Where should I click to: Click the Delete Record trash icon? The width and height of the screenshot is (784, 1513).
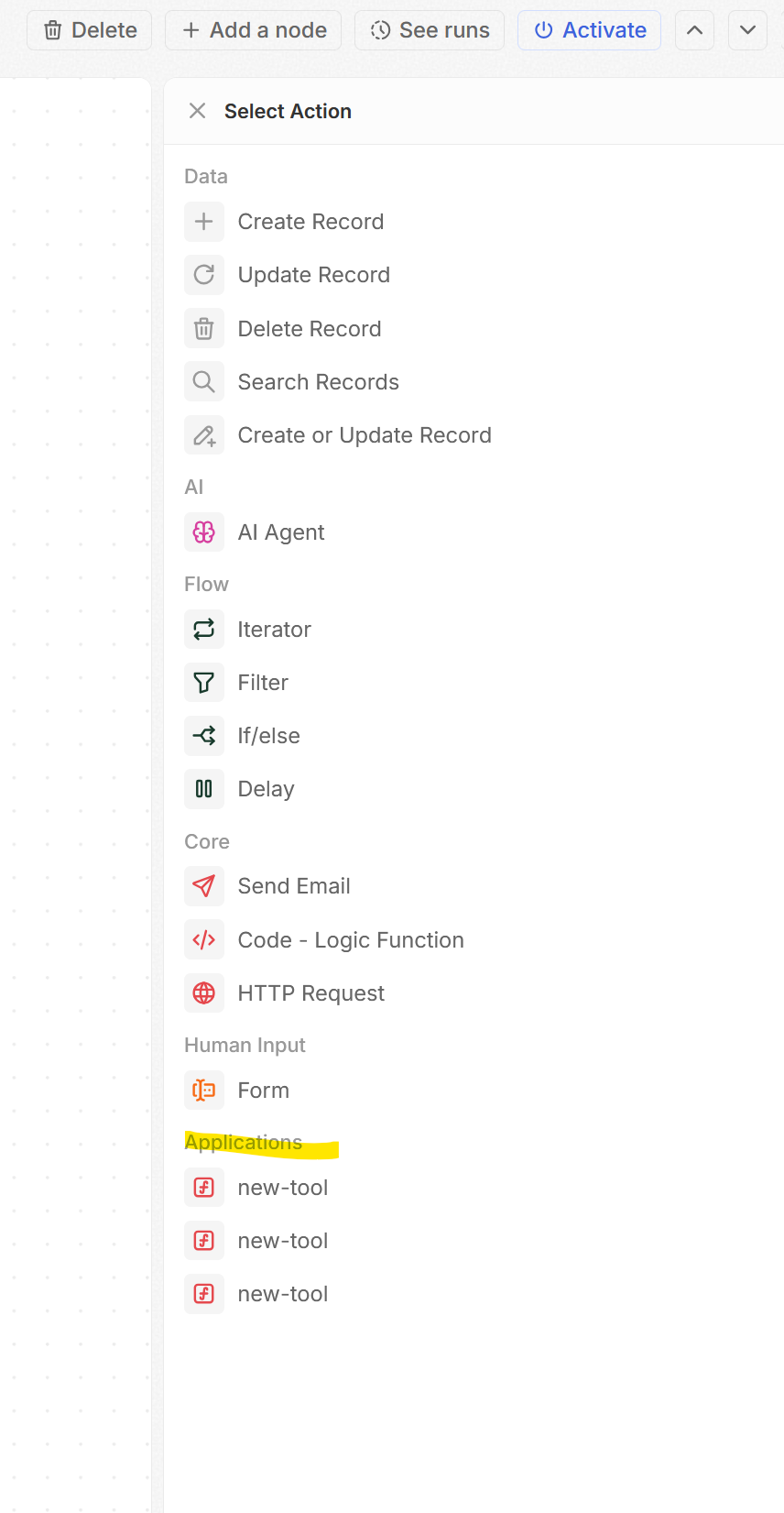(x=204, y=329)
